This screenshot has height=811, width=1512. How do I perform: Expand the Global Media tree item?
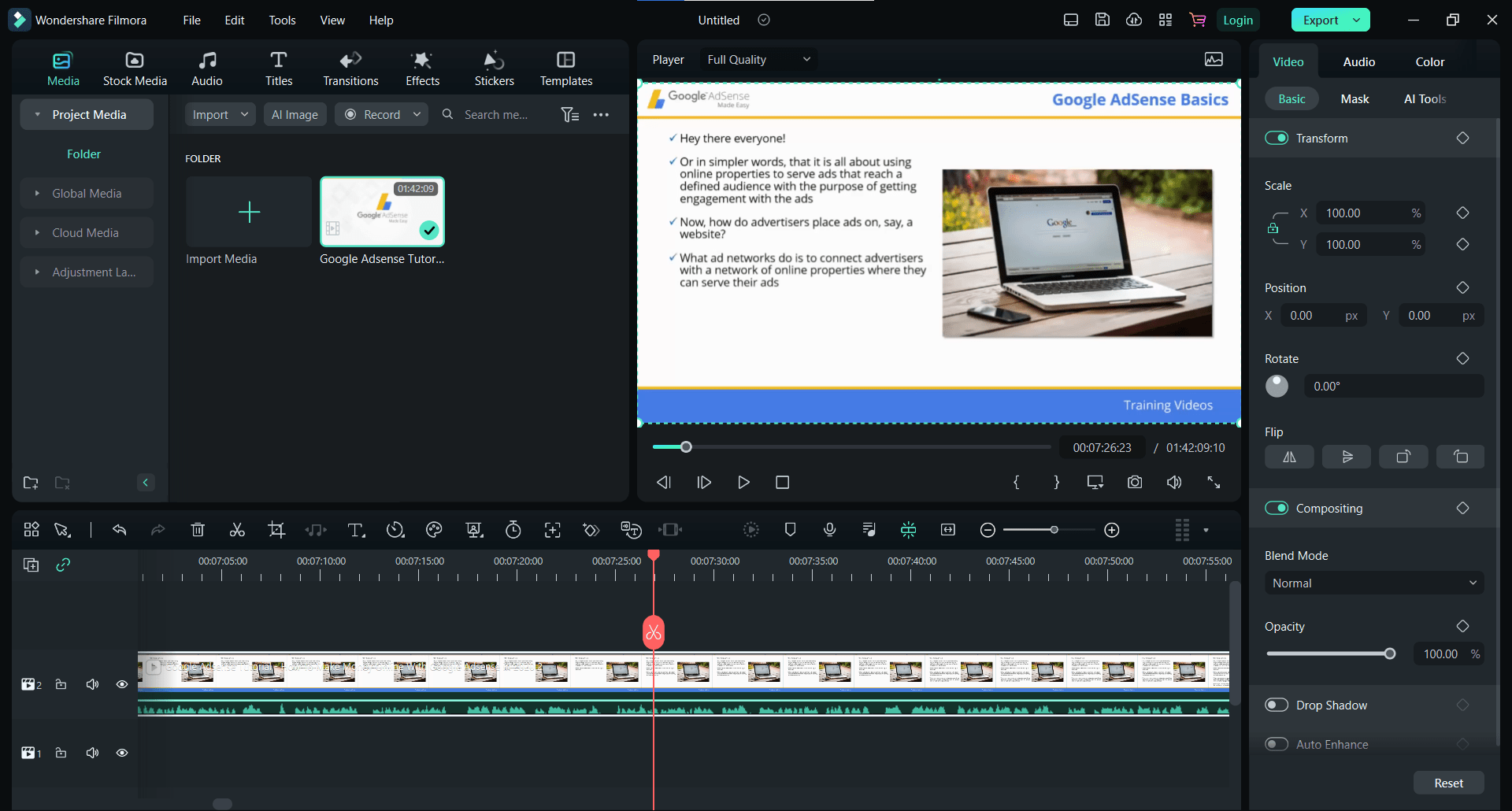point(37,194)
